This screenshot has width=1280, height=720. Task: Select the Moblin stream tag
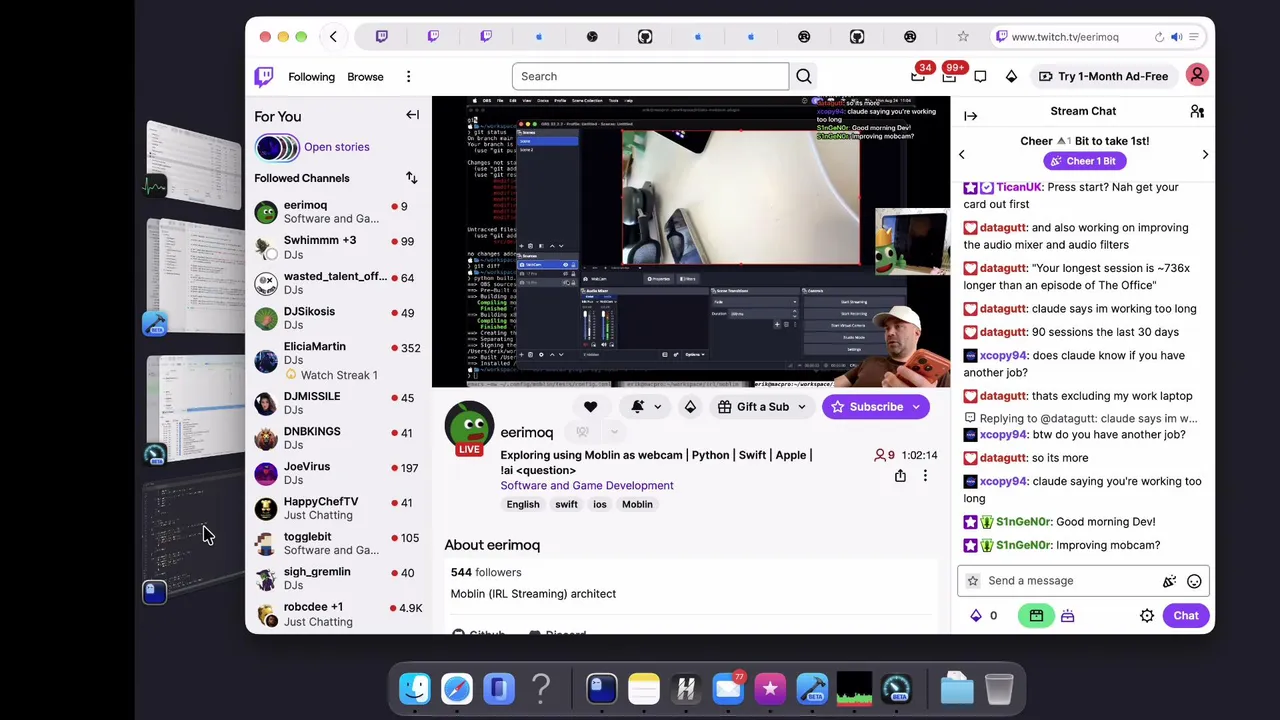pos(637,505)
